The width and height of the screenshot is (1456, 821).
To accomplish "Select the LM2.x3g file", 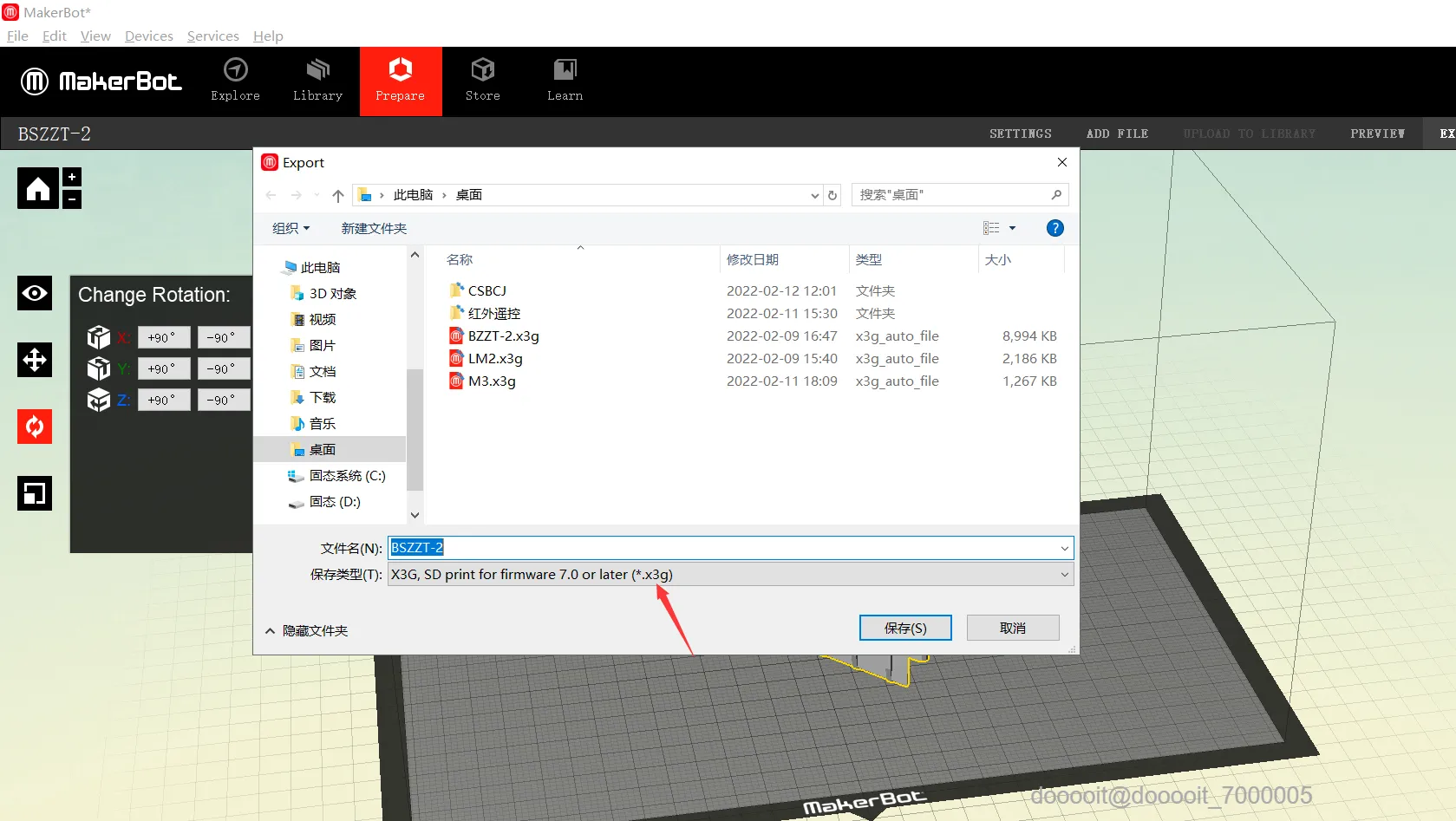I will click(495, 358).
